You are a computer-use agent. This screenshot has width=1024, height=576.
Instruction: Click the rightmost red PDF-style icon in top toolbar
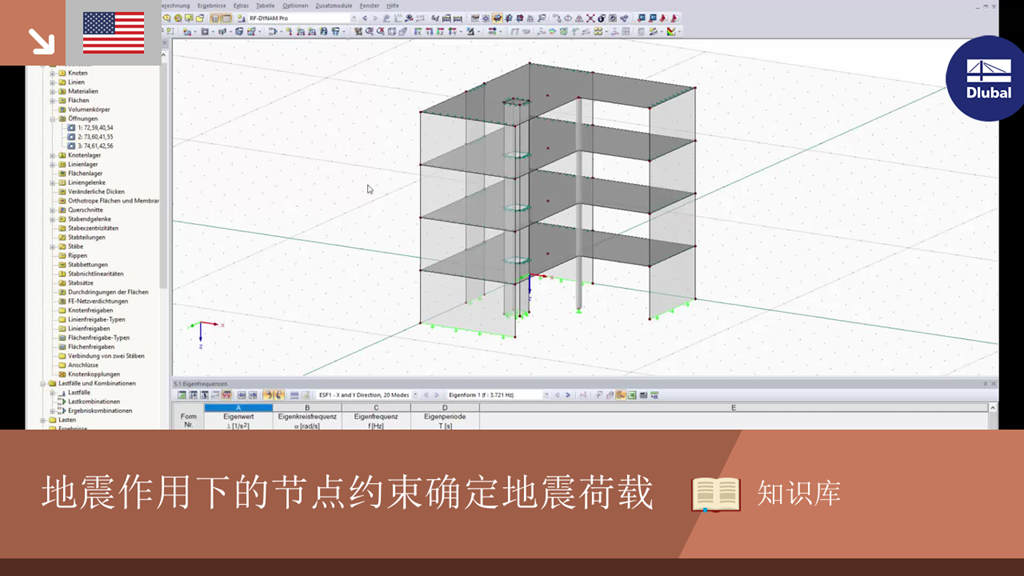675,18
